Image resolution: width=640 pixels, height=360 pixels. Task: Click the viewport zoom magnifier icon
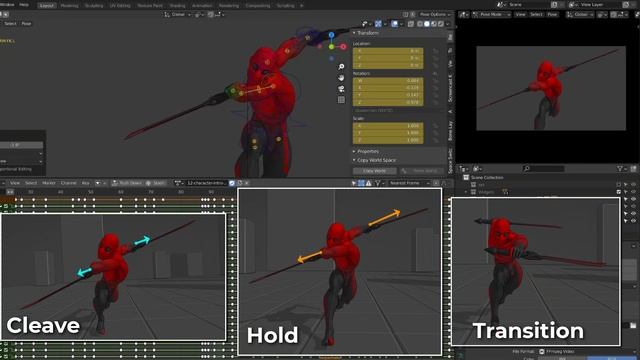(x=341, y=67)
